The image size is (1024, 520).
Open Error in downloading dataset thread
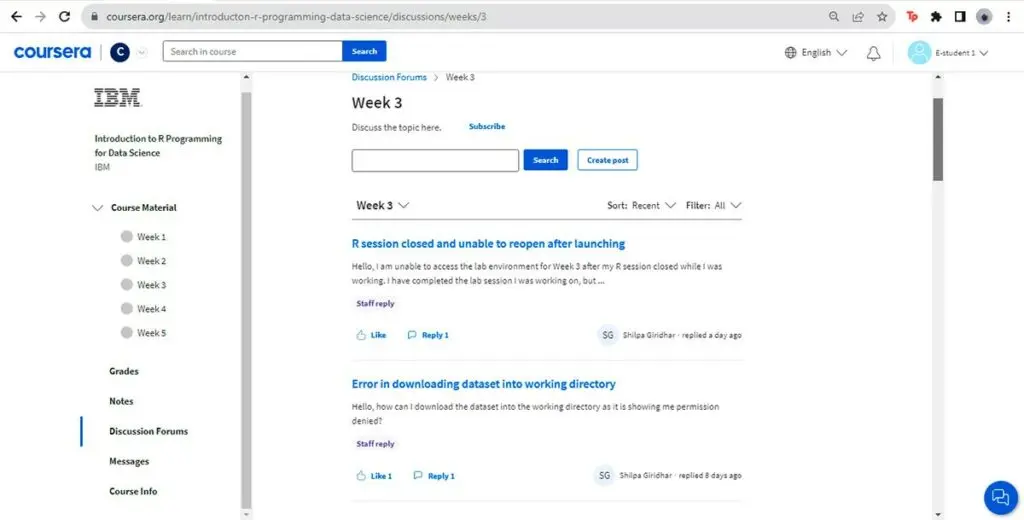click(x=483, y=384)
